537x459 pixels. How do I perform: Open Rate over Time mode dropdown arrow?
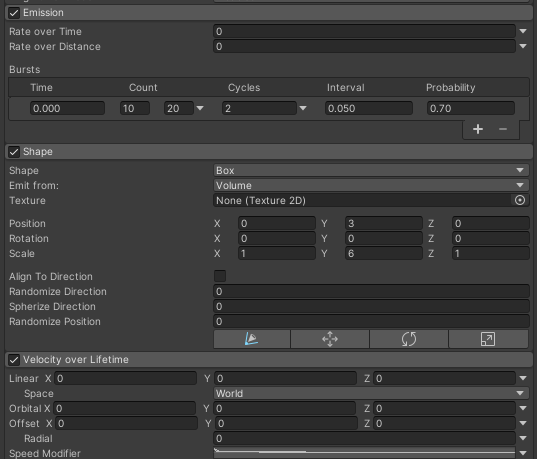coord(523,31)
